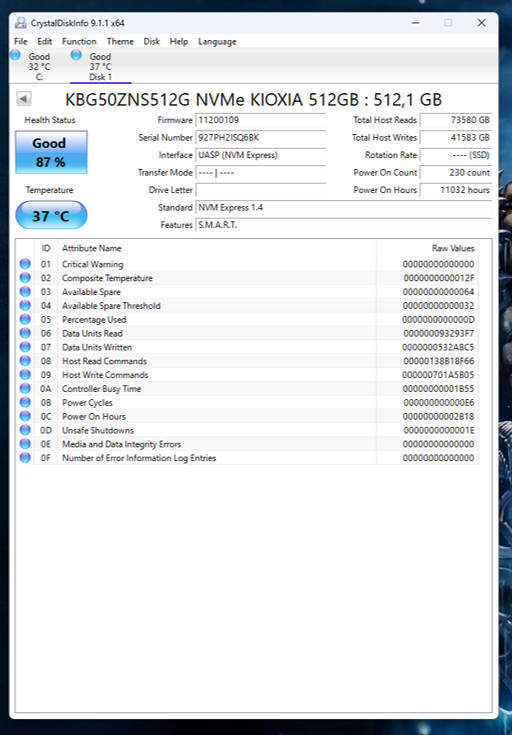
Task: Select the Disk 1 tab
Action: [x=100, y=67]
